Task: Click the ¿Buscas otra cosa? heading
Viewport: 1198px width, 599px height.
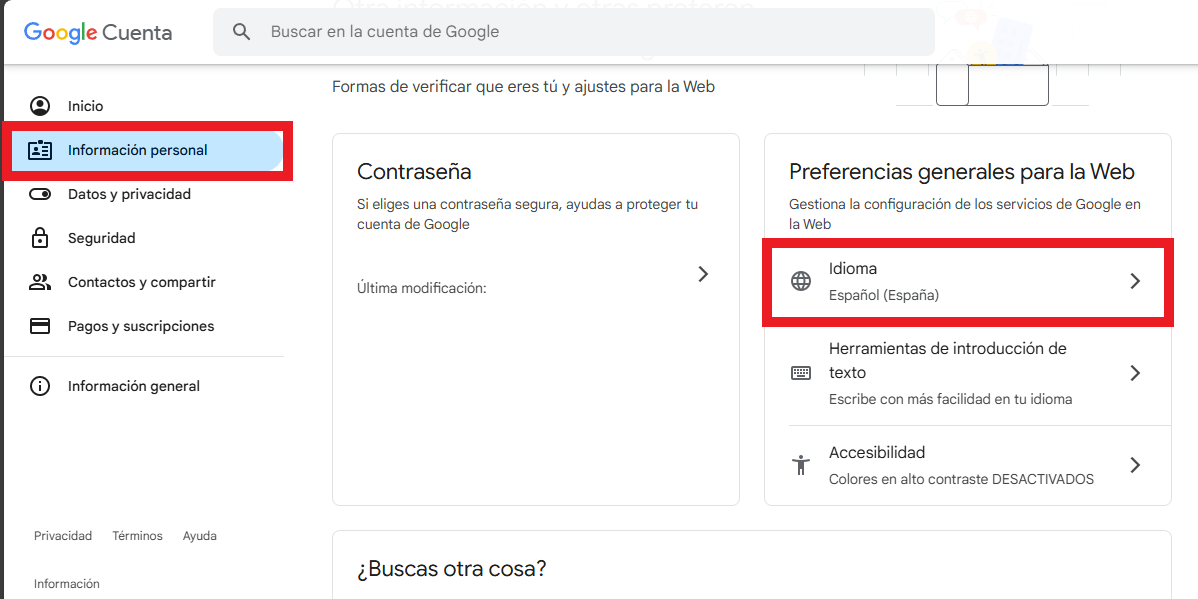Action: (452, 569)
